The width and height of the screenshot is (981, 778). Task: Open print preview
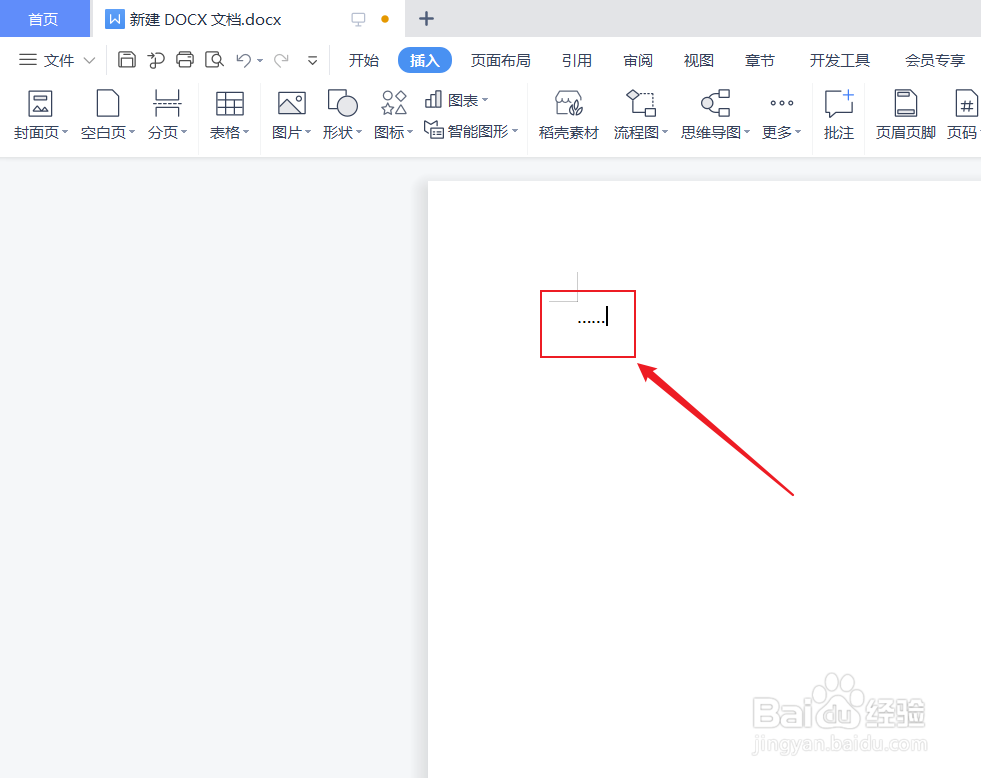point(214,60)
